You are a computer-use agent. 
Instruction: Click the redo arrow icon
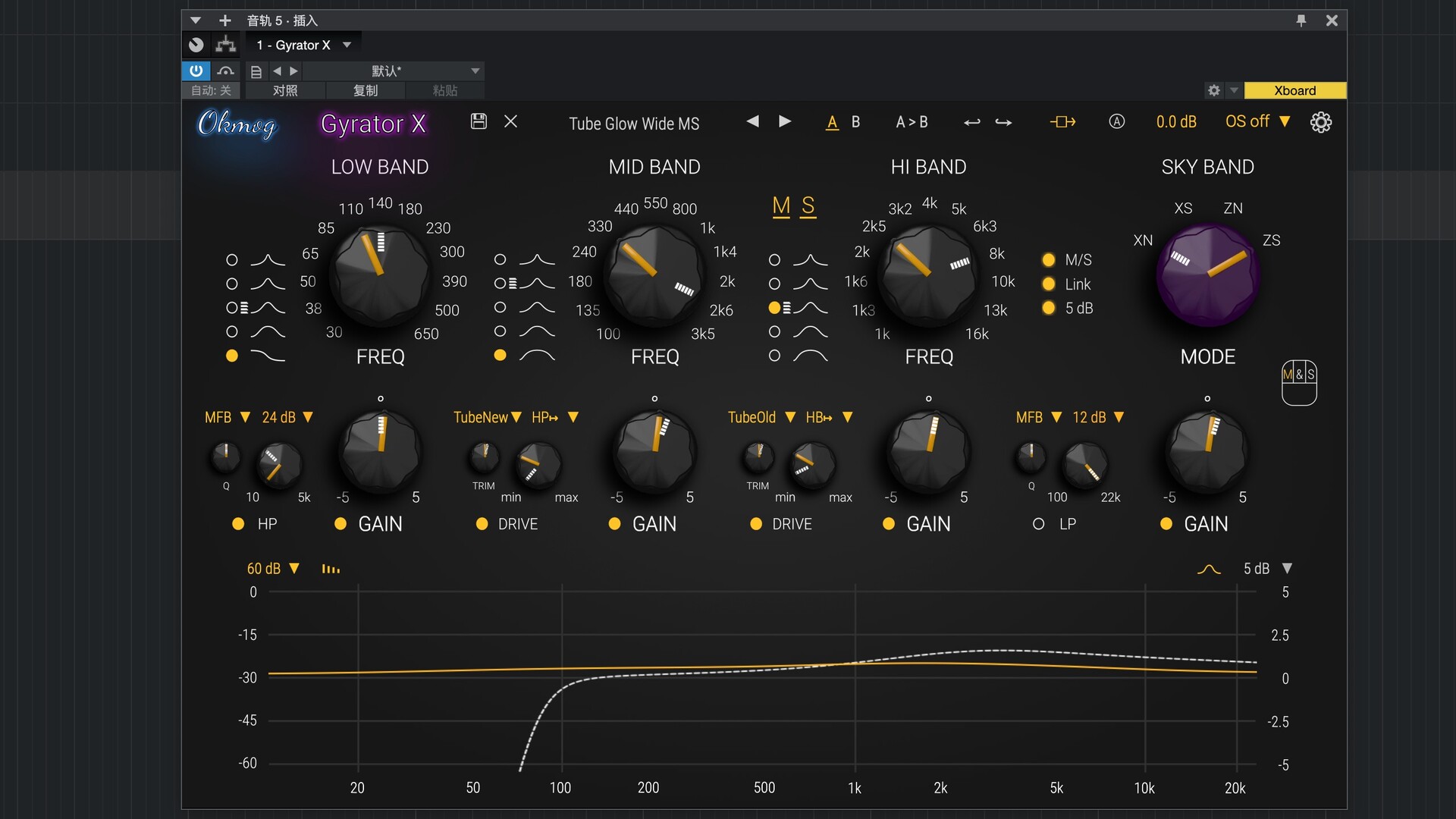pyautogui.click(x=1003, y=122)
